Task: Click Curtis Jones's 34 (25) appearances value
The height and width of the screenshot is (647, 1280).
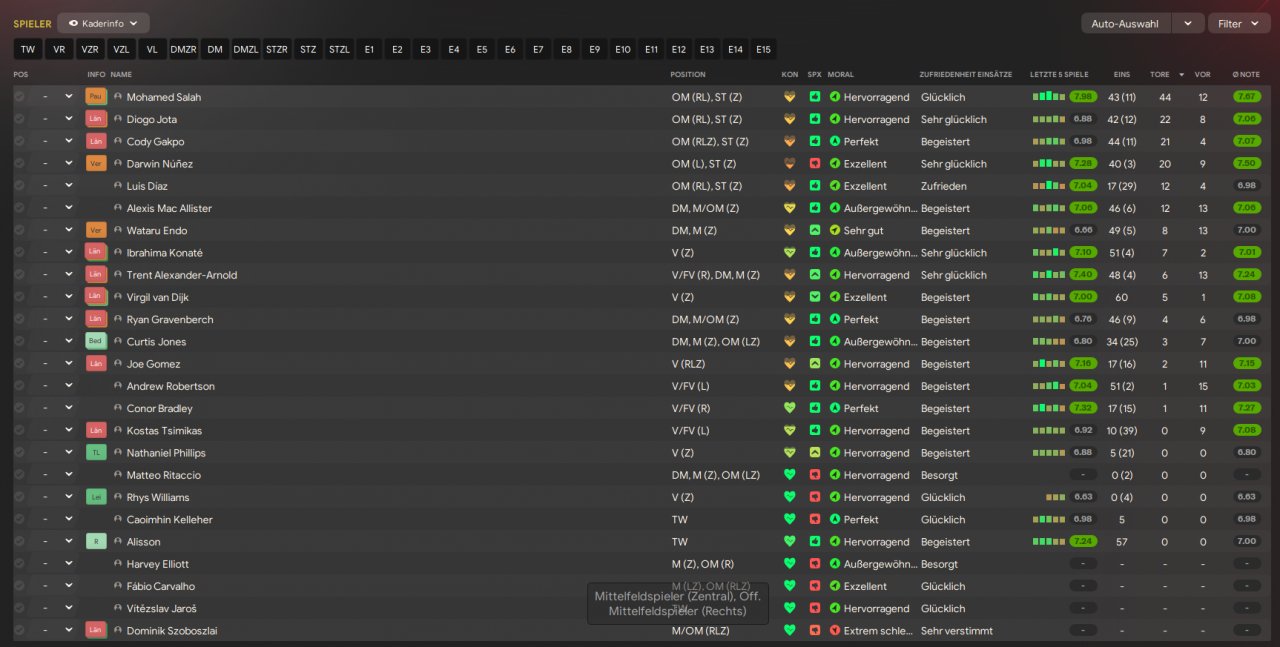Action: tap(1122, 342)
